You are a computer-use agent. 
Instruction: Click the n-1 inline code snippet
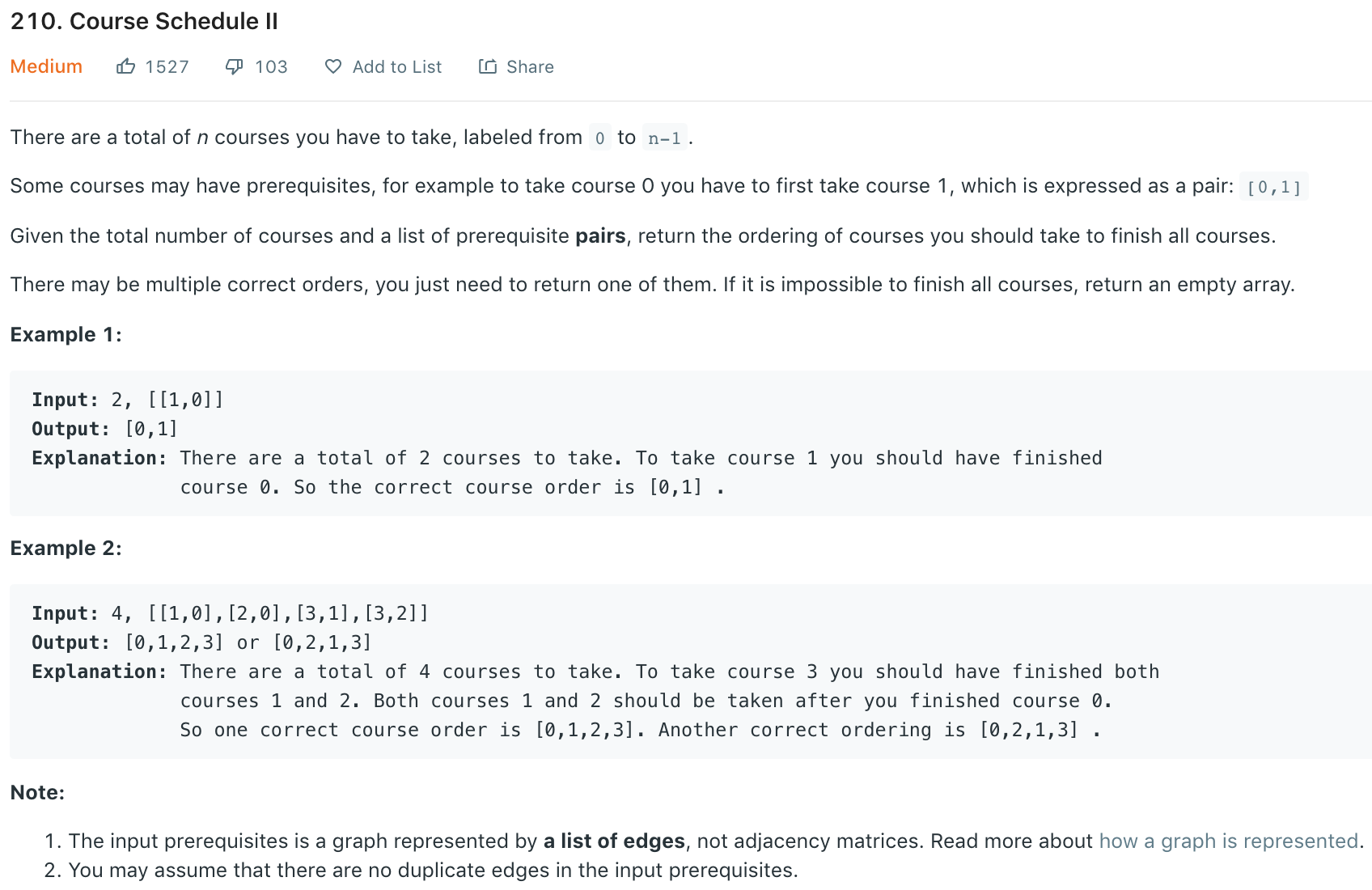(x=665, y=138)
